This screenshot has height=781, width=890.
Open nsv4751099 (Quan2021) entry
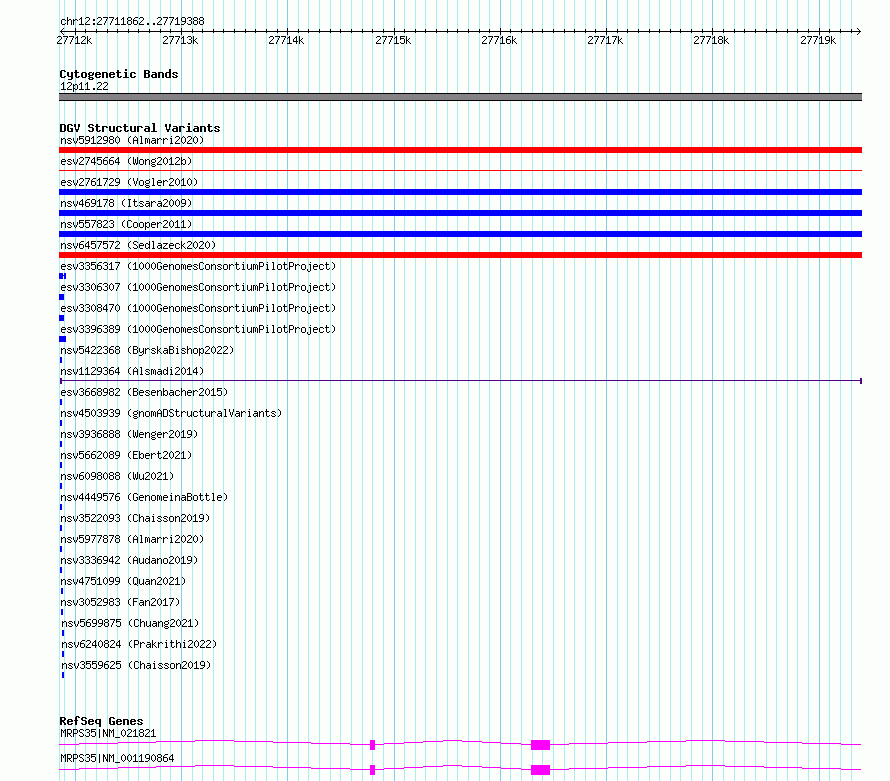tap(123, 581)
